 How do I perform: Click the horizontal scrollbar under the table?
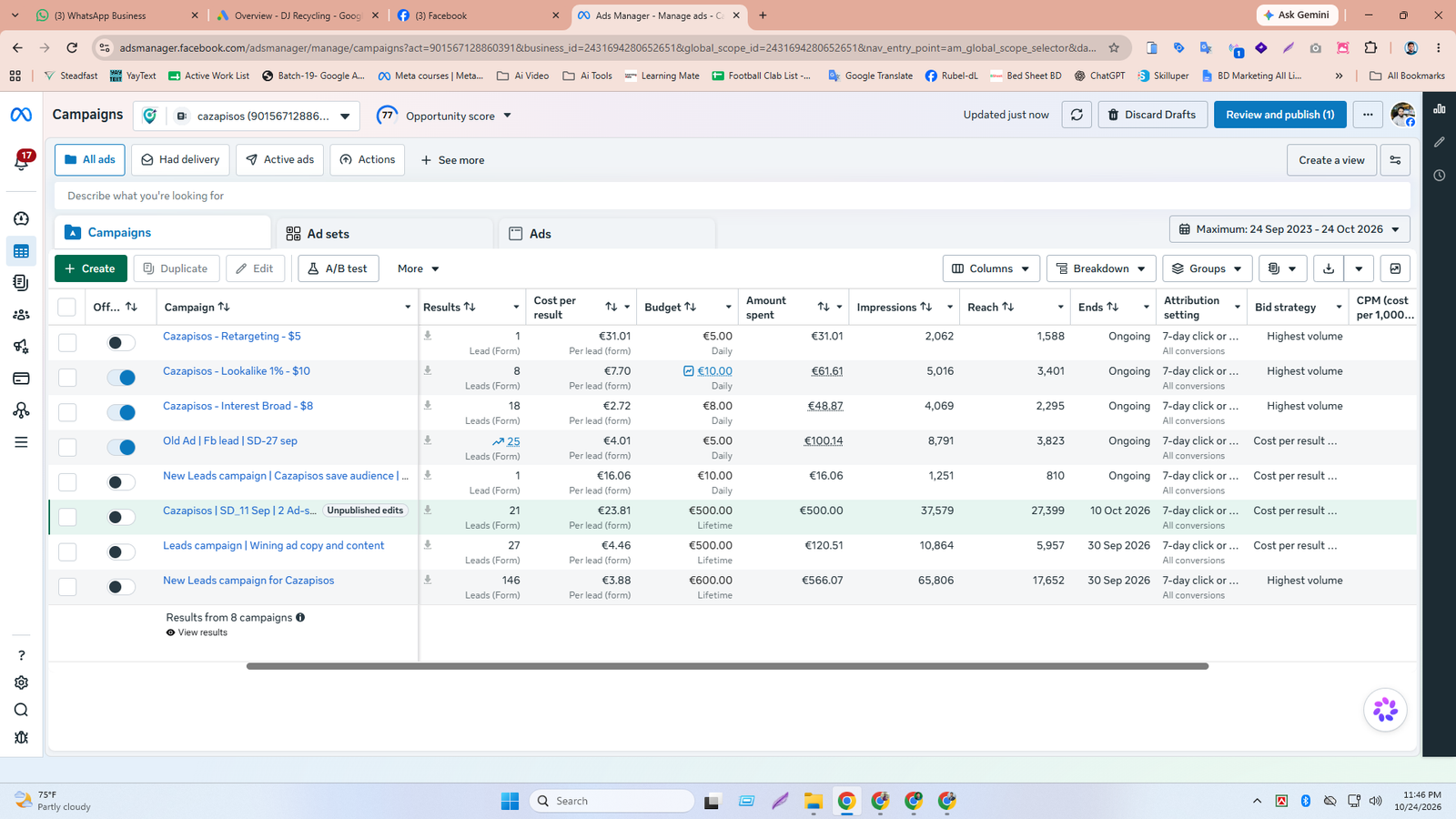[x=727, y=666]
